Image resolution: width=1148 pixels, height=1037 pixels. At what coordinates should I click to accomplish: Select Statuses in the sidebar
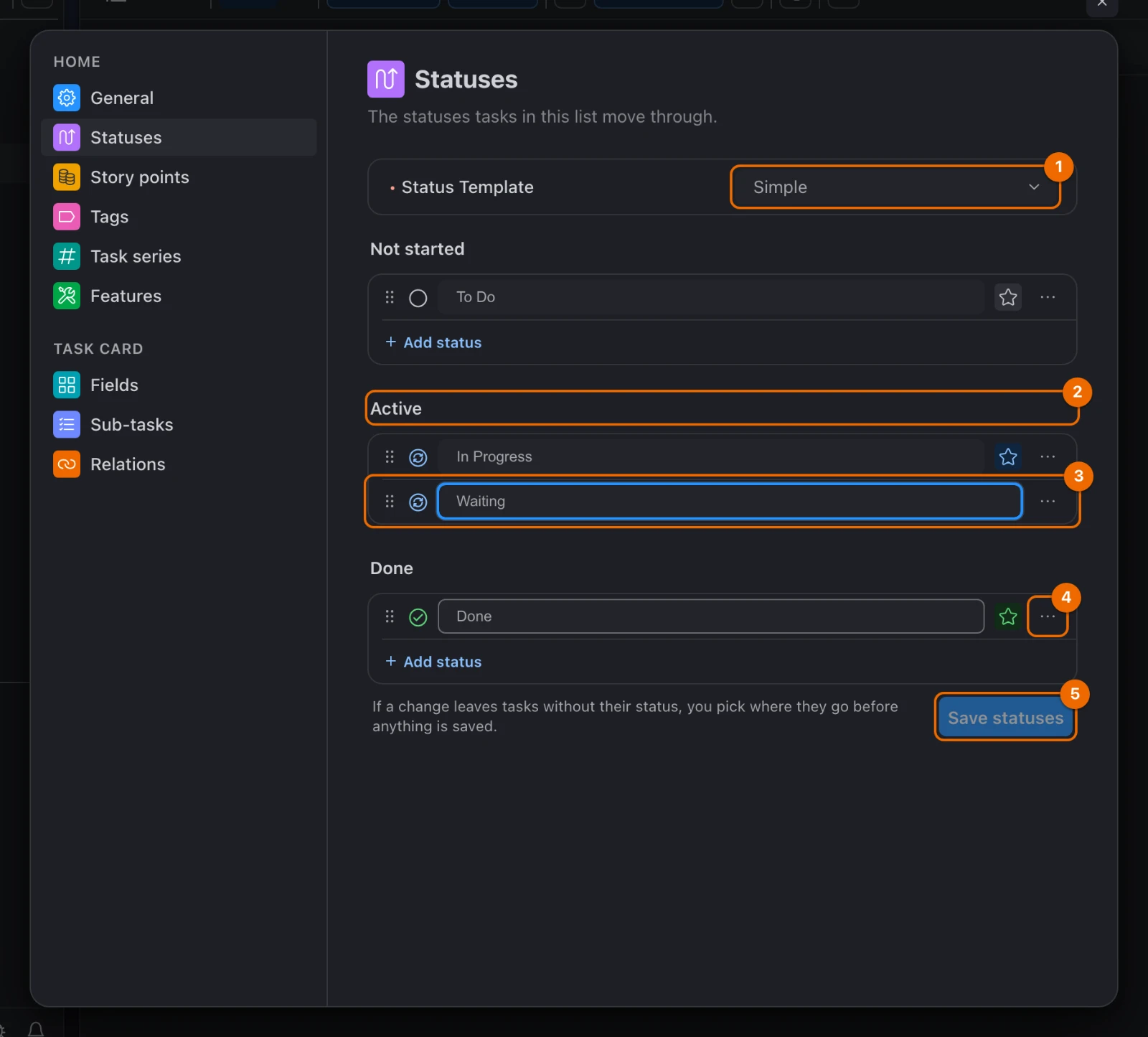pos(179,137)
